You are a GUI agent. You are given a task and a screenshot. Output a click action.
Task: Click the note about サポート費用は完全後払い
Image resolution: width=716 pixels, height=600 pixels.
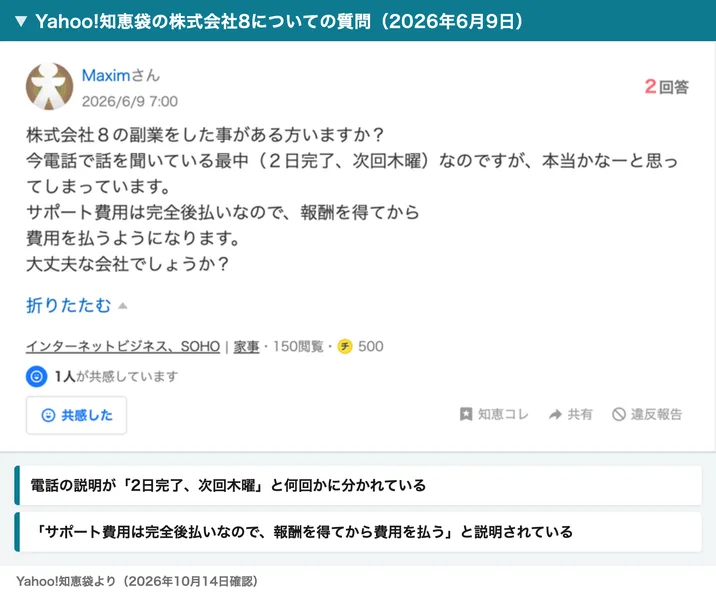tap(358, 532)
